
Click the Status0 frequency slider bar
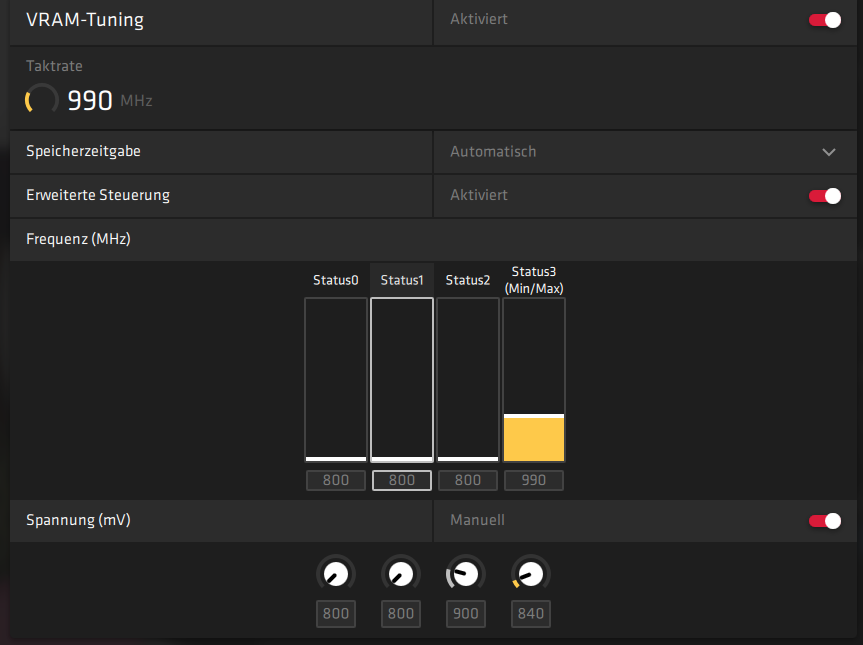(x=336, y=380)
